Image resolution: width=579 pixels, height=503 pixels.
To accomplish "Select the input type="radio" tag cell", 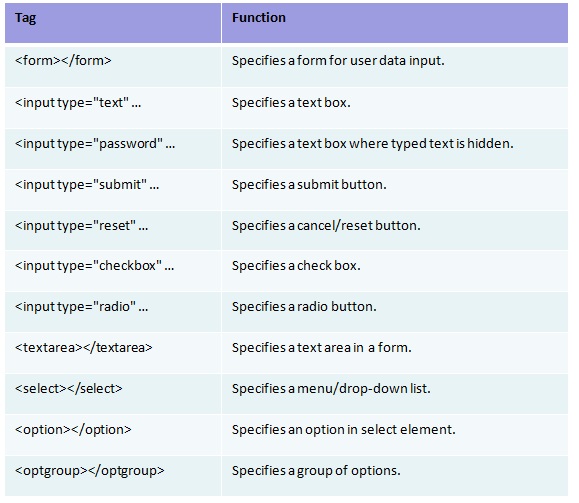I will click(x=113, y=312).
